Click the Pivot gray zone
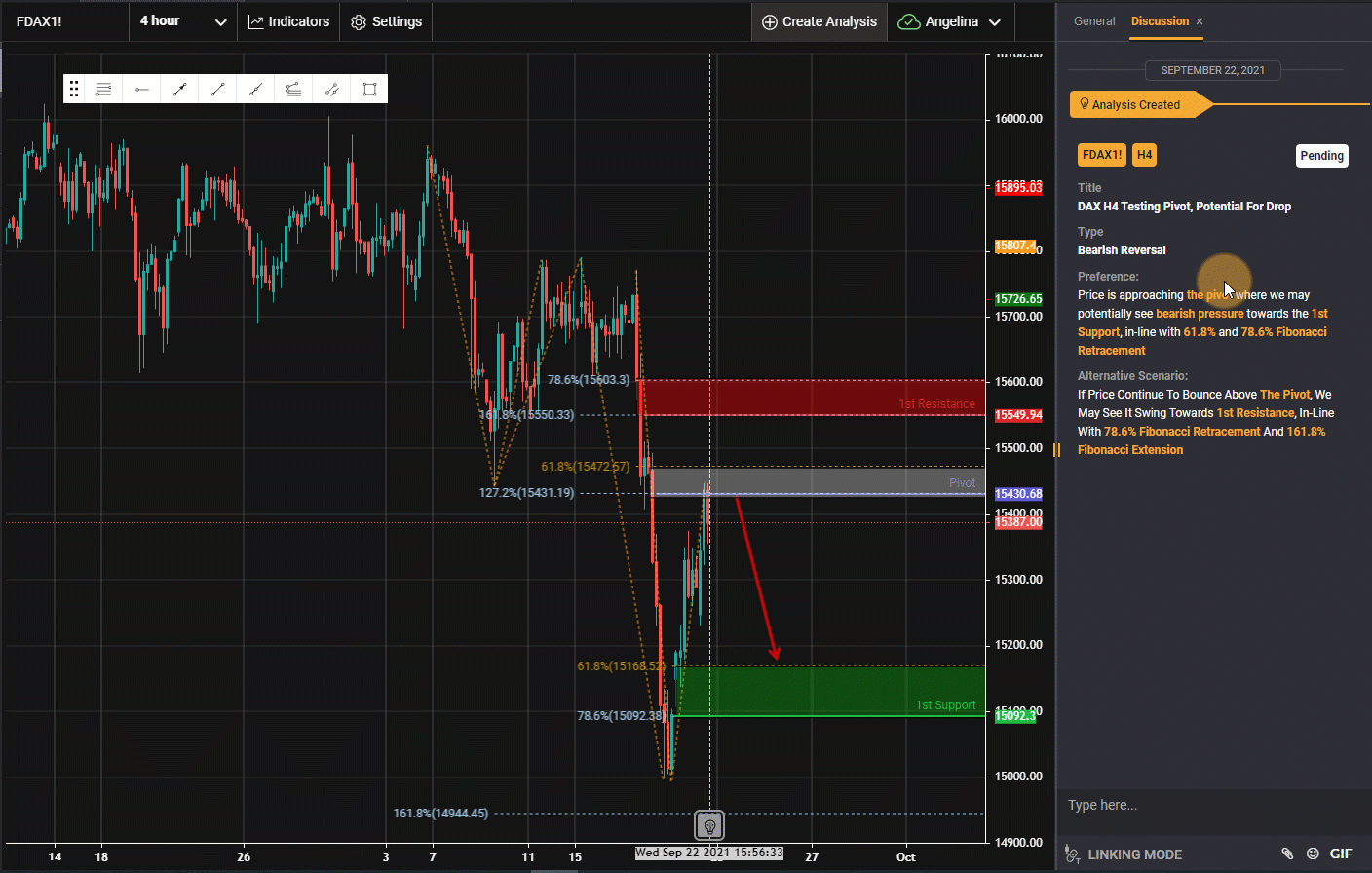 point(818,481)
